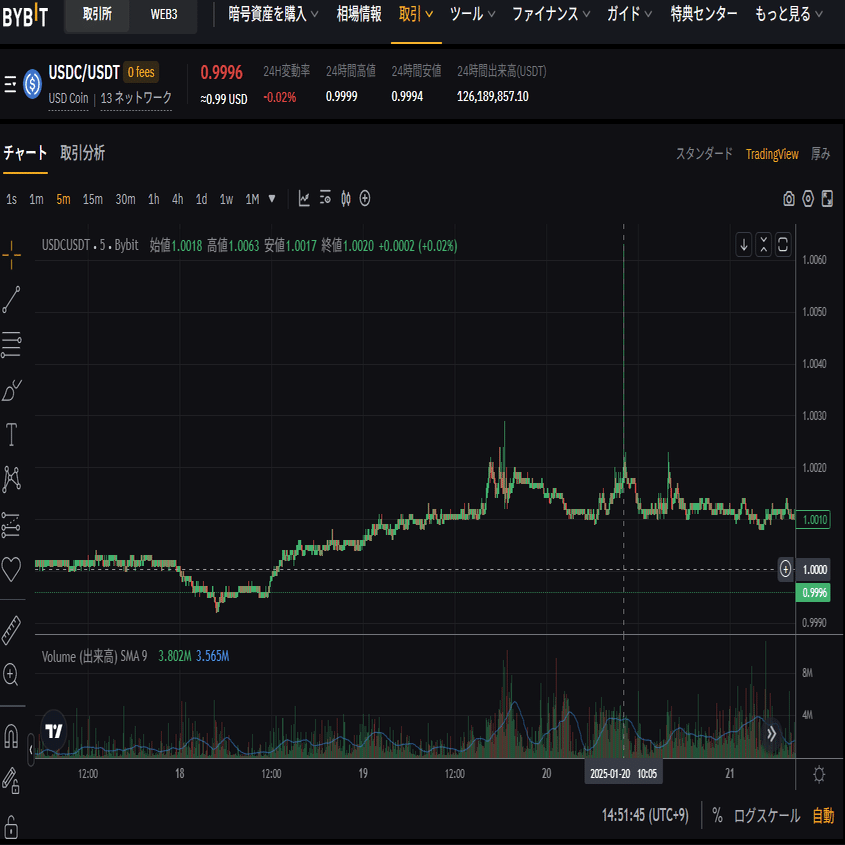Open the indicators settings icon in toolbar
Screen dimensions: 845x845
(325, 198)
